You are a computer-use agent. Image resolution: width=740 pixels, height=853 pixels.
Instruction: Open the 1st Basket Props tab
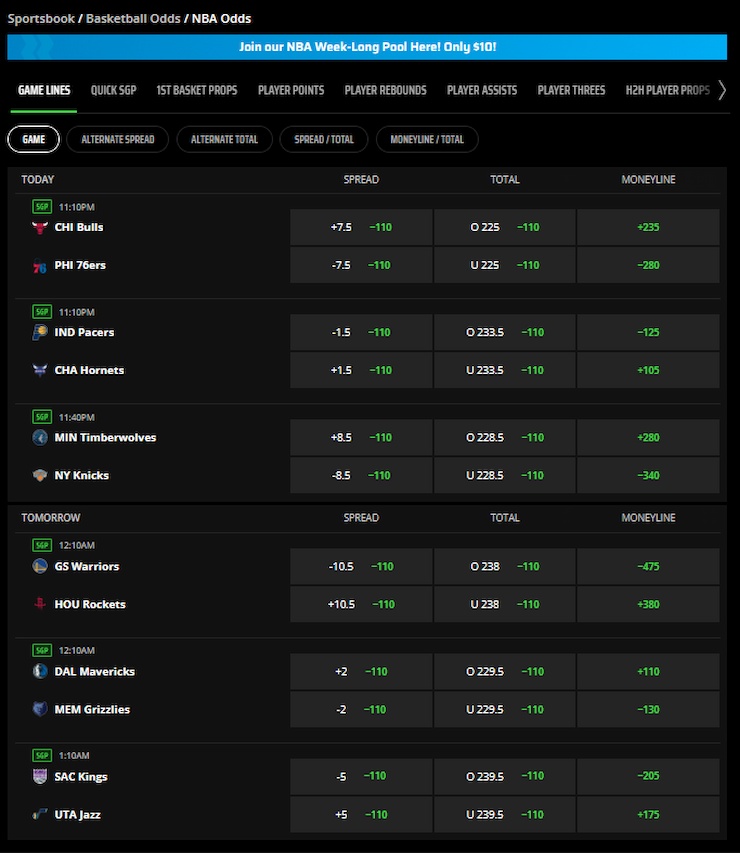tap(196, 90)
